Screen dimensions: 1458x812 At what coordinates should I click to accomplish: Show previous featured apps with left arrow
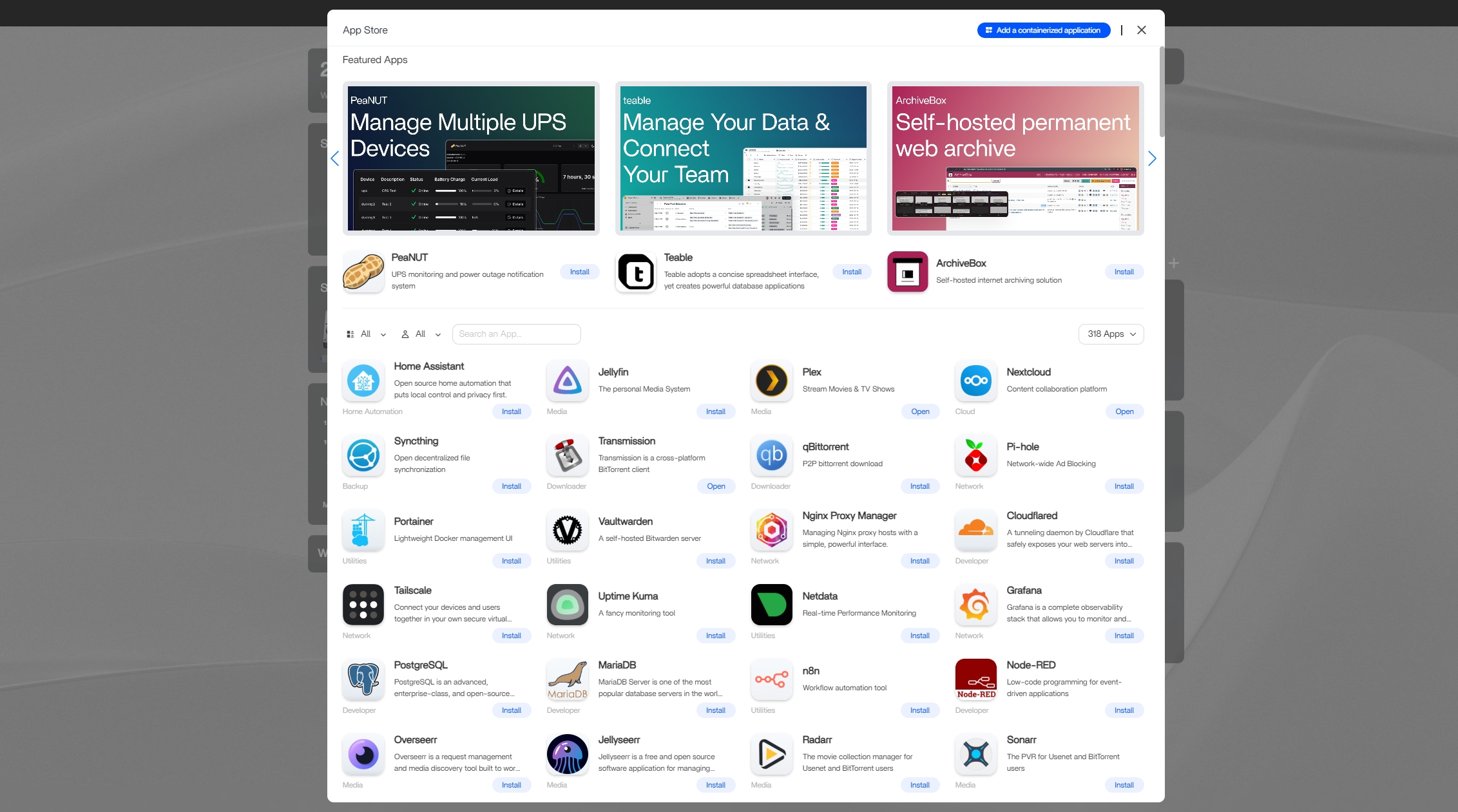pos(334,158)
